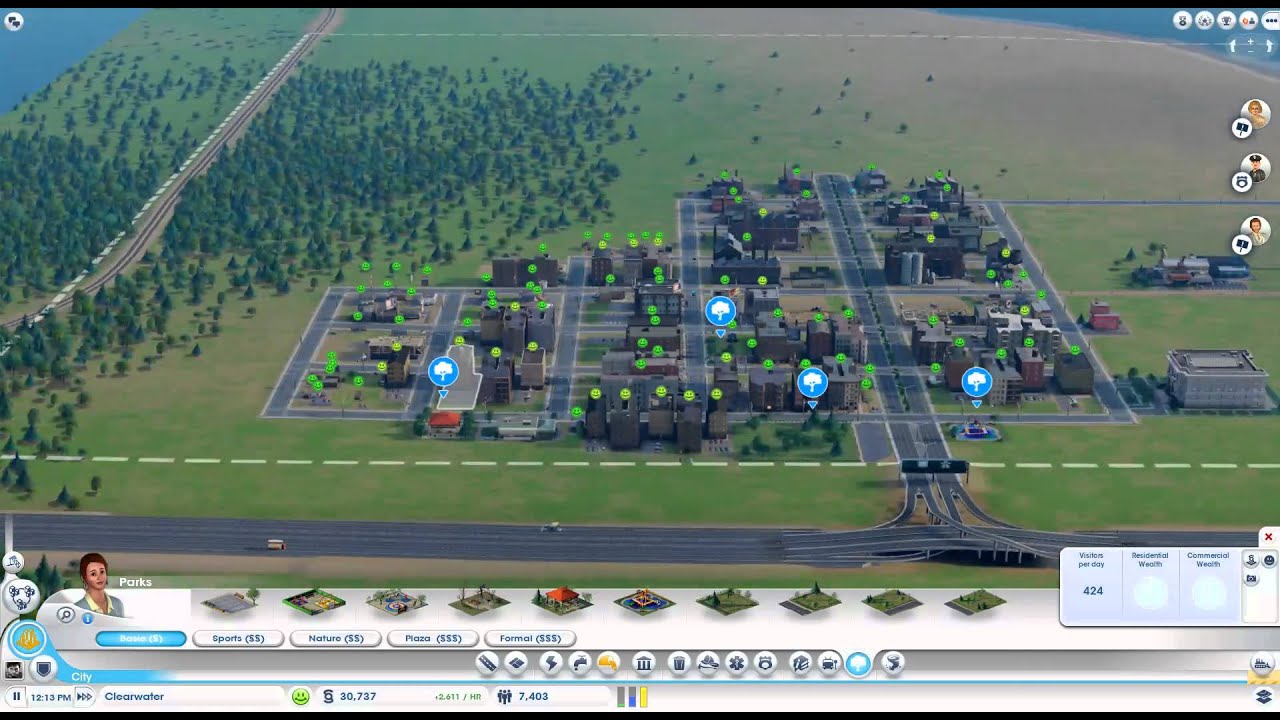Open the three-dots options menu
Image resolution: width=1280 pixels, height=720 pixels.
click(x=1271, y=20)
